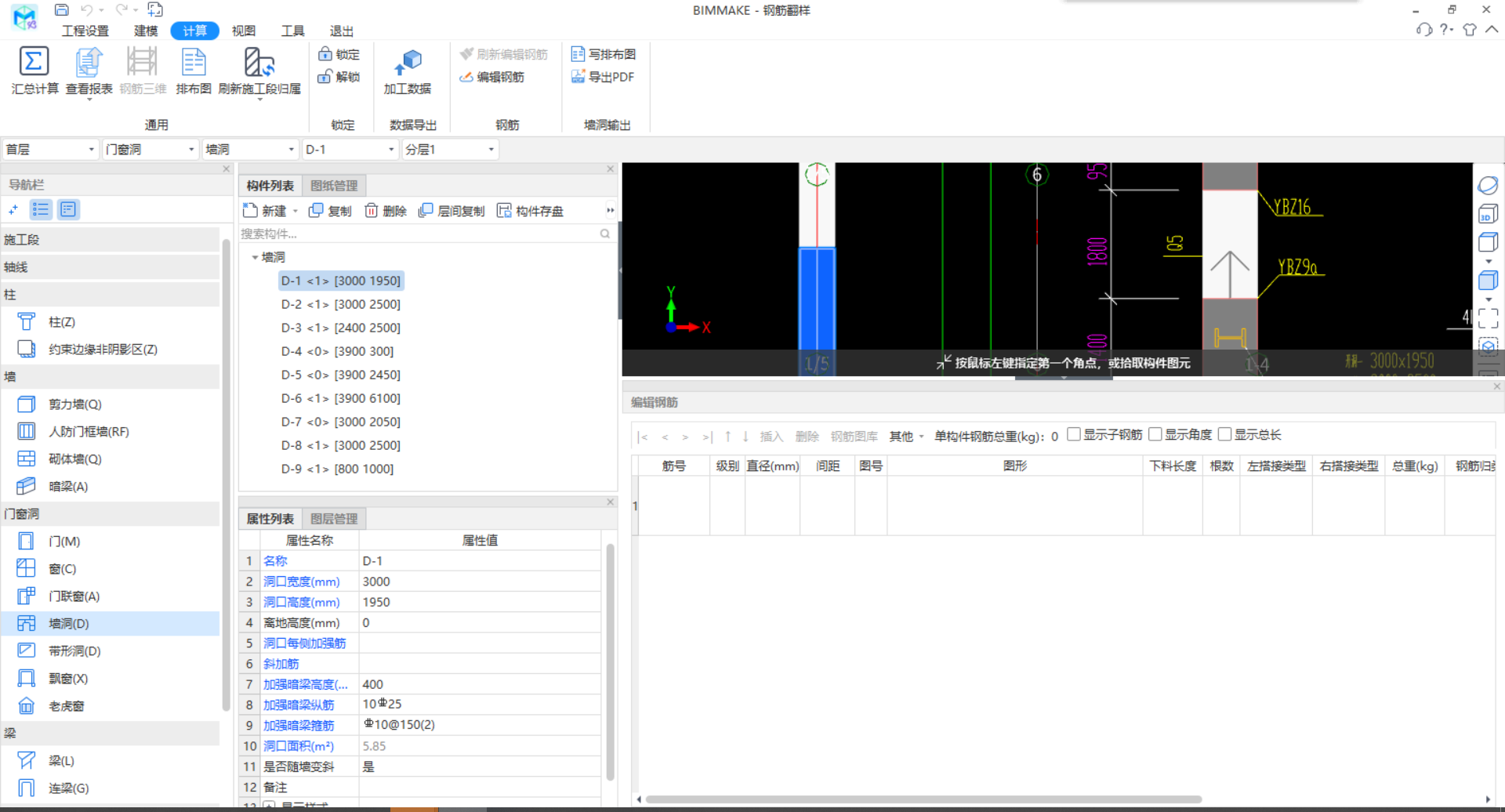Click the properties panel vertical scrollbar

click(610, 662)
